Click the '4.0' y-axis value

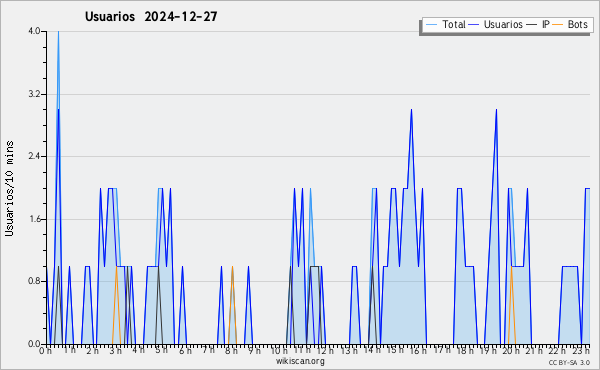[x=34, y=31]
